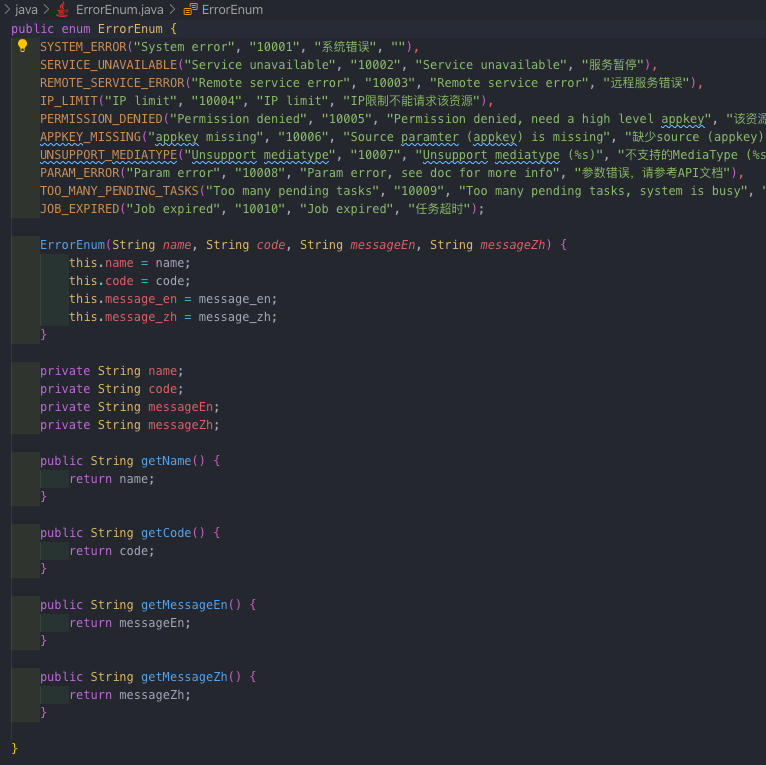Click the "10001" error code string
Image resolution: width=766 pixels, height=765 pixels.
tap(275, 47)
